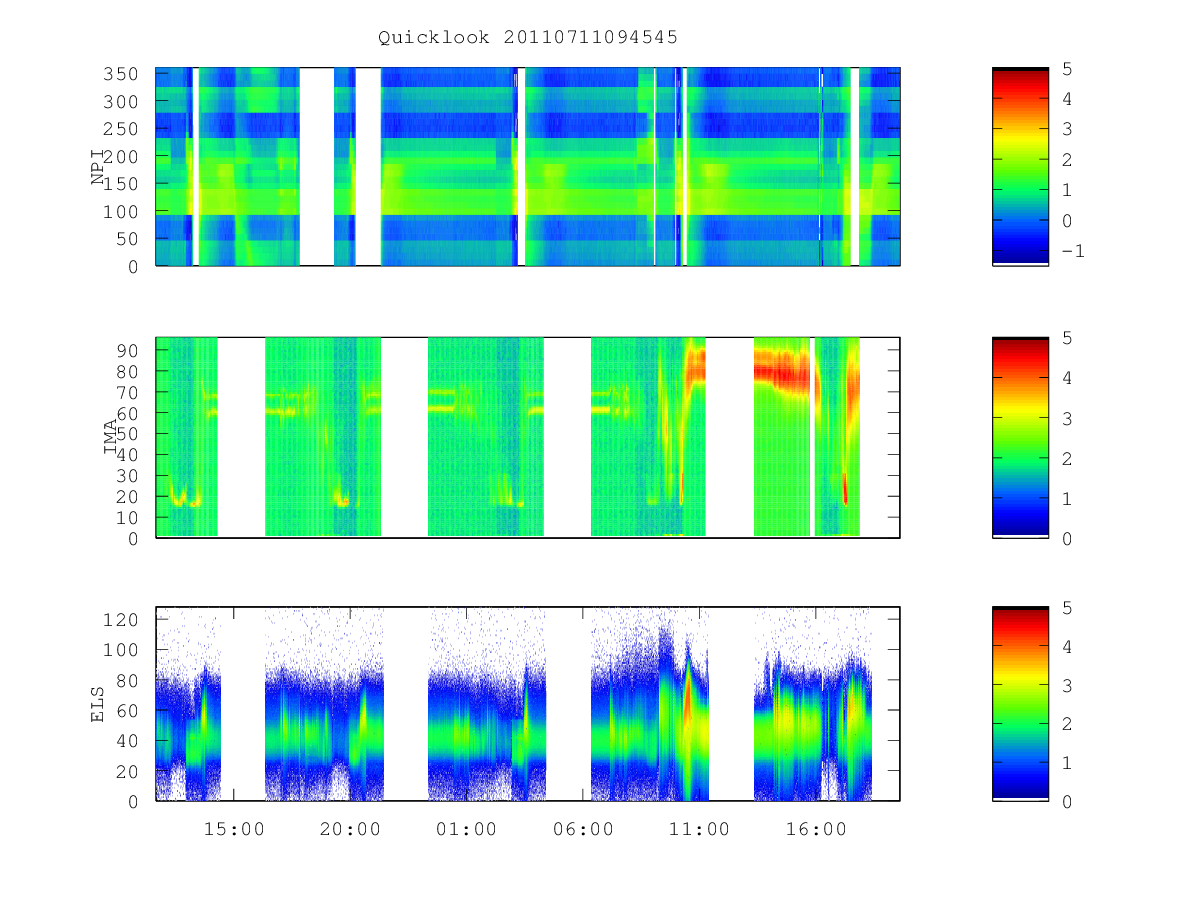Image resolution: width=1200 pixels, height=900 pixels.
Task: Select the ELS axis label
Action: pos(98,704)
